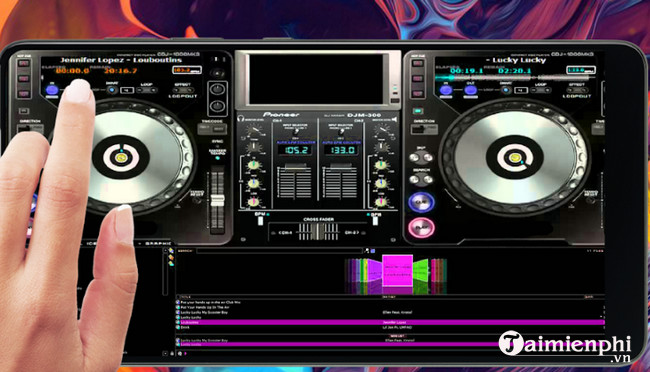Click the browser search input field
Image resolution: width=650 pixels, height=372 pixels.
tap(279, 251)
